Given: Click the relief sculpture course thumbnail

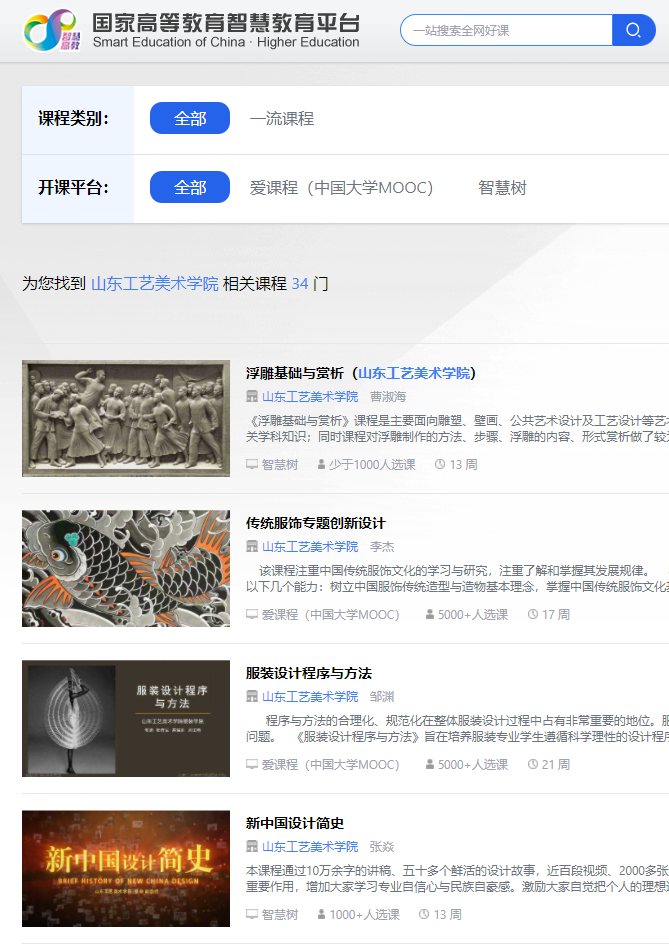Looking at the screenshot, I should coord(126,419).
